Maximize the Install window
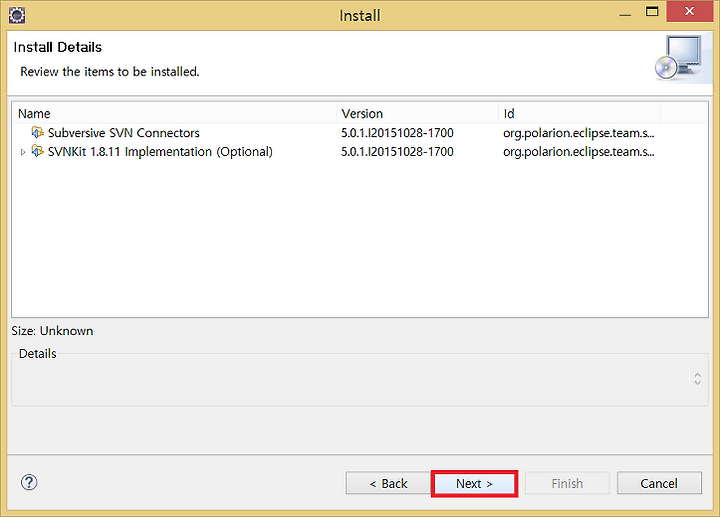 point(652,12)
